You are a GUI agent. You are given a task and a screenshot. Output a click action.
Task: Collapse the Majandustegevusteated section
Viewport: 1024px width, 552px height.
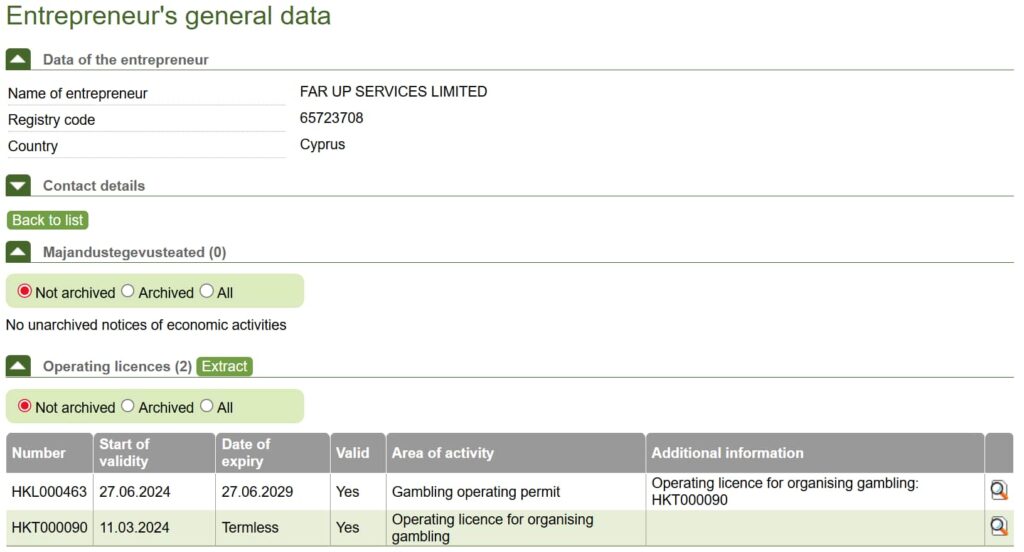click(18, 252)
